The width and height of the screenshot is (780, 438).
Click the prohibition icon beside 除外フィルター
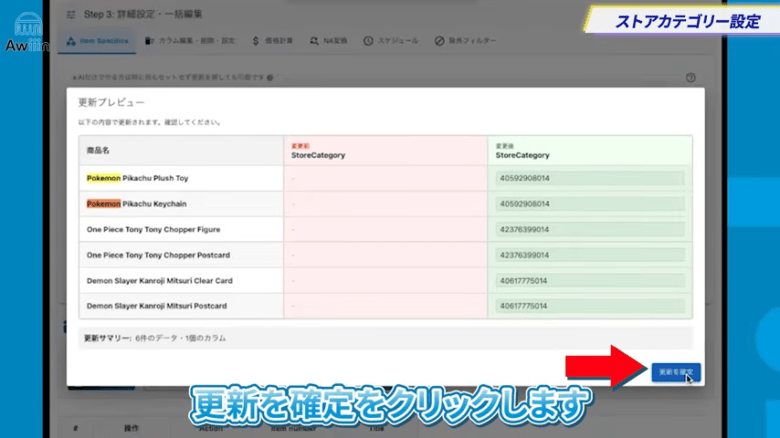(x=439, y=41)
